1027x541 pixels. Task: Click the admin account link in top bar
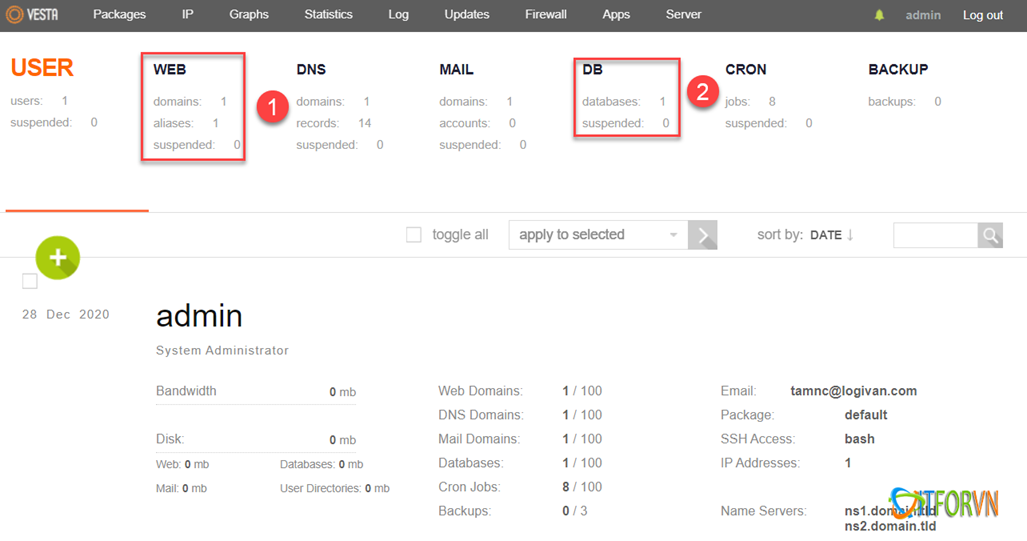(x=923, y=15)
